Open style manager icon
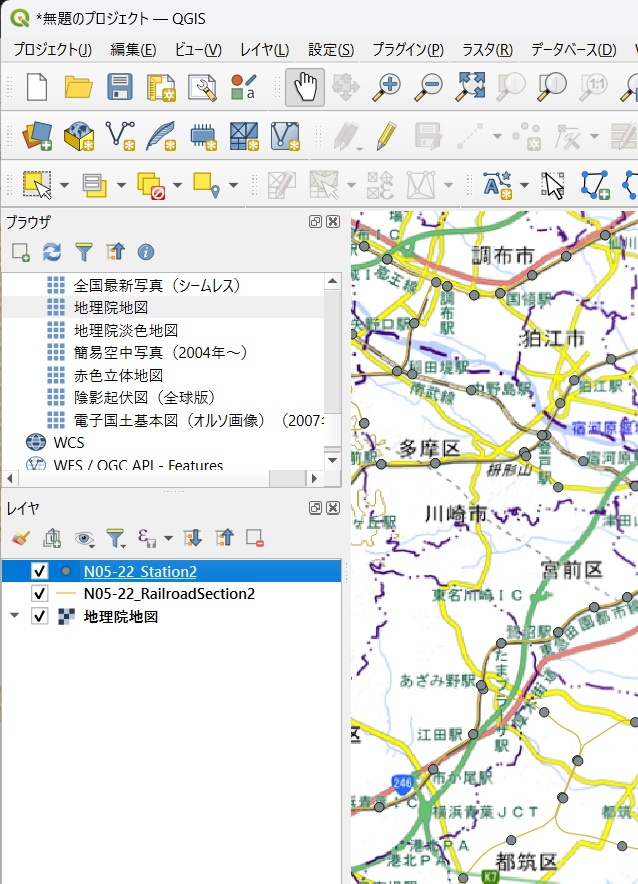The width and height of the screenshot is (638, 884). tap(243, 87)
